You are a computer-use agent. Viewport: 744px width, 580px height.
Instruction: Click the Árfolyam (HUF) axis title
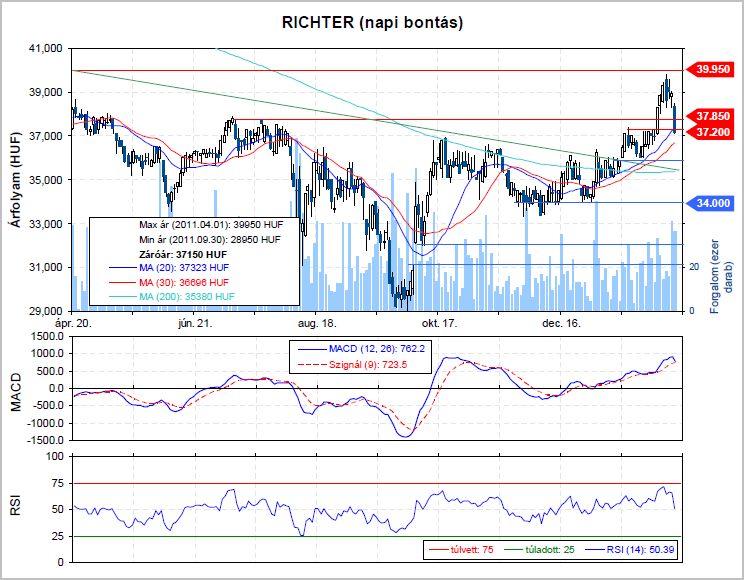(16, 179)
